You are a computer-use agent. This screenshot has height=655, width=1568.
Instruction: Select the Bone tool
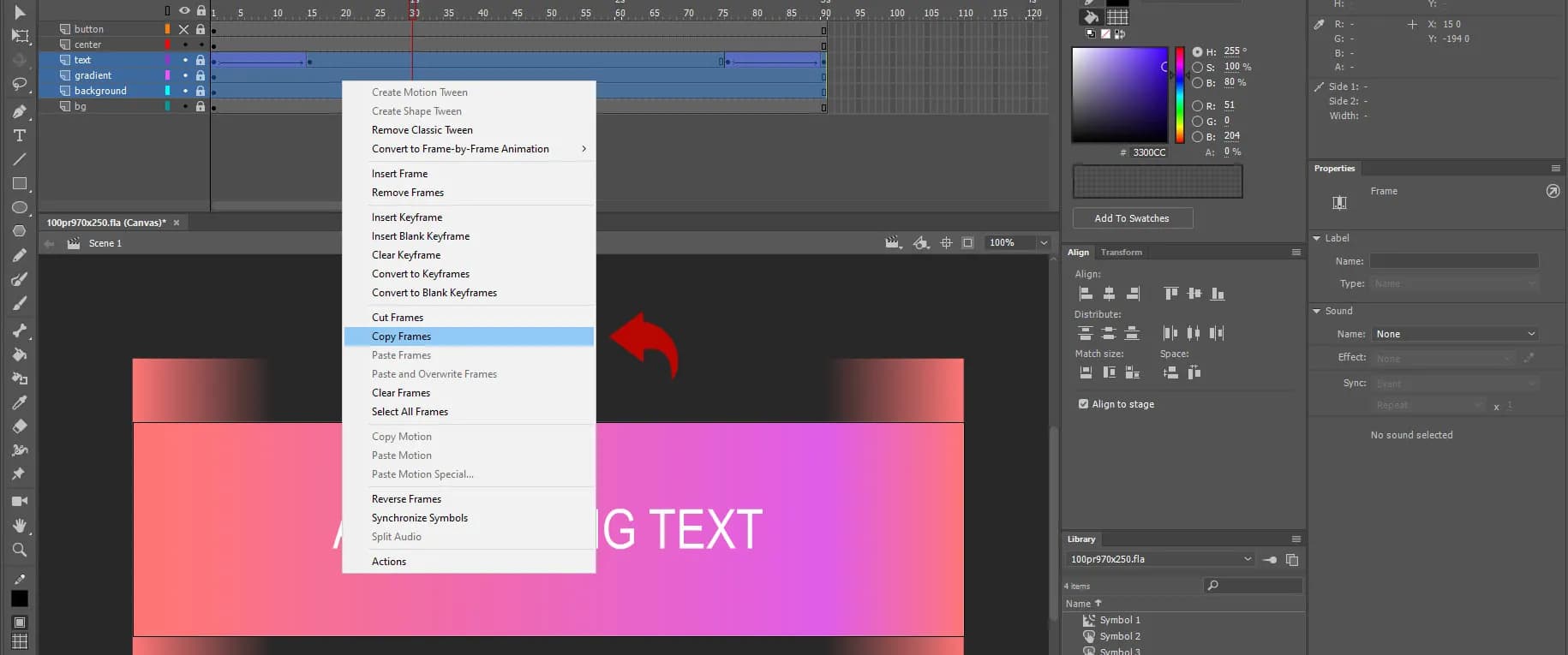[19, 330]
